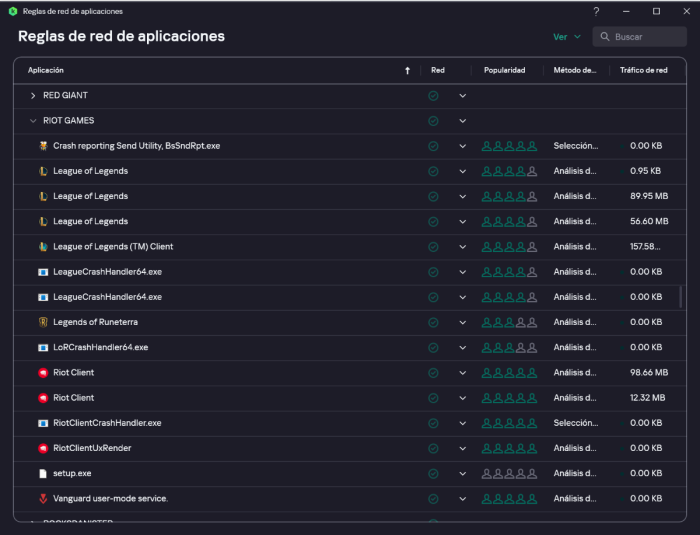The width and height of the screenshot is (700, 535).
Task: Sort by the Red column header
Action: pyautogui.click(x=438, y=70)
